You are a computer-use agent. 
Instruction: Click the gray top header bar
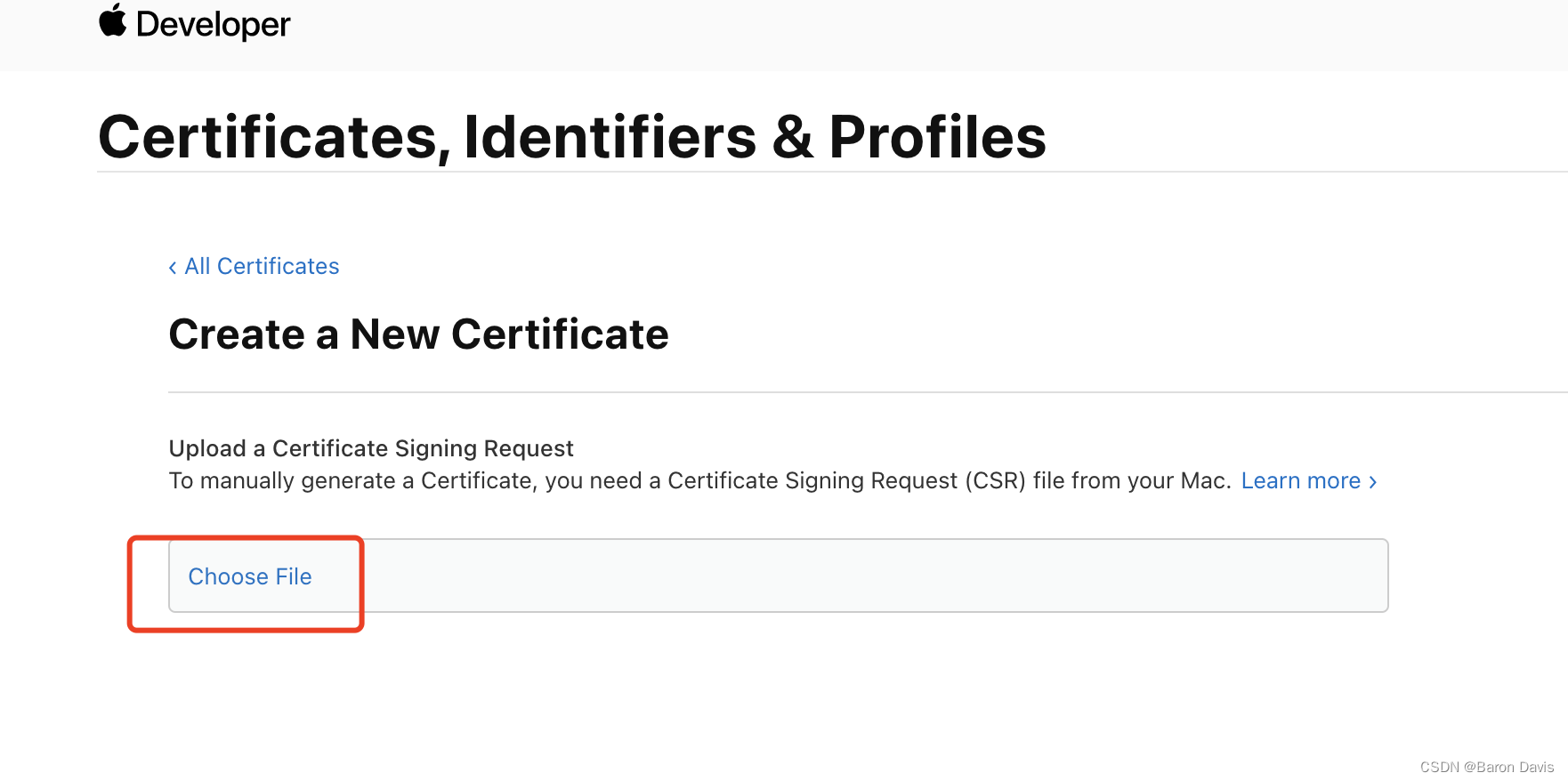[784, 36]
